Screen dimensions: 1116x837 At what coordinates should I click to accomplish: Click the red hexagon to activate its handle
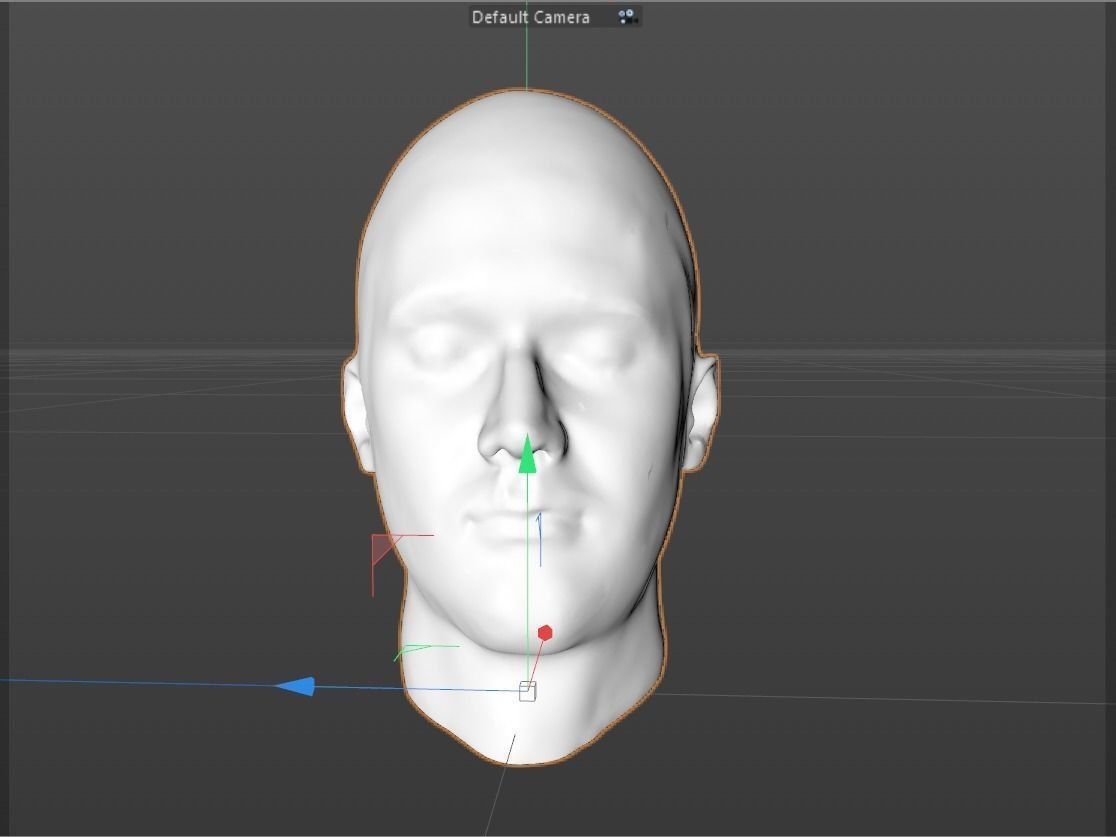[x=543, y=631]
